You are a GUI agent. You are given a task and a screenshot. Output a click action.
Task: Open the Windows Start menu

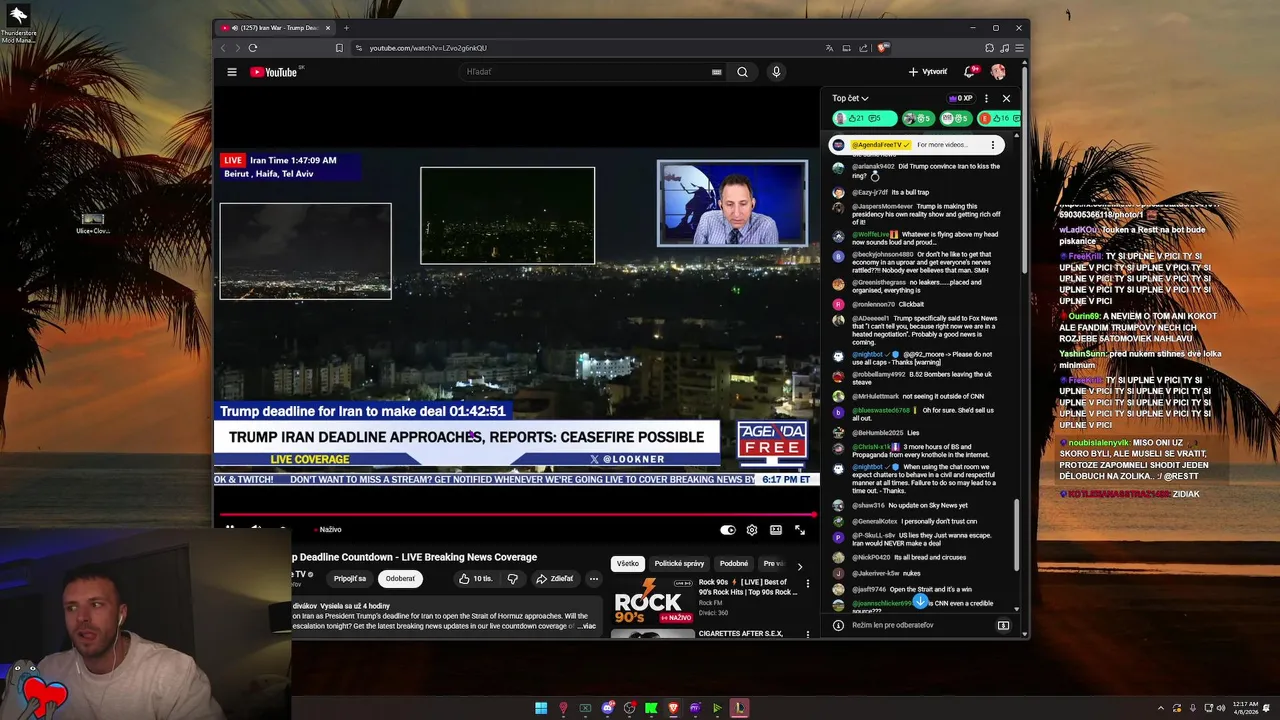click(541, 708)
